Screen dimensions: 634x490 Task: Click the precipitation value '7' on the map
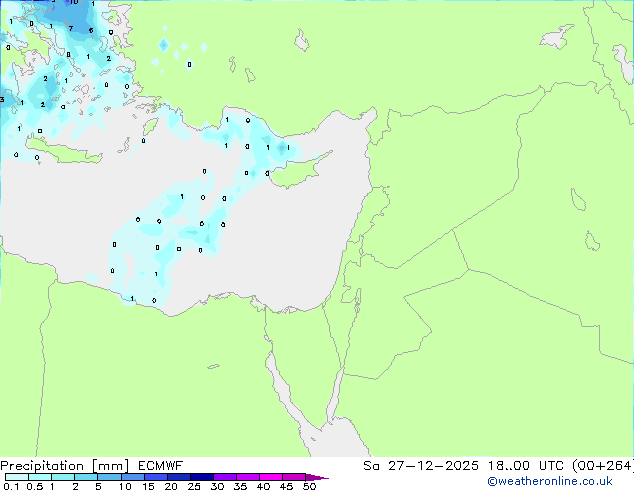[71, 28]
